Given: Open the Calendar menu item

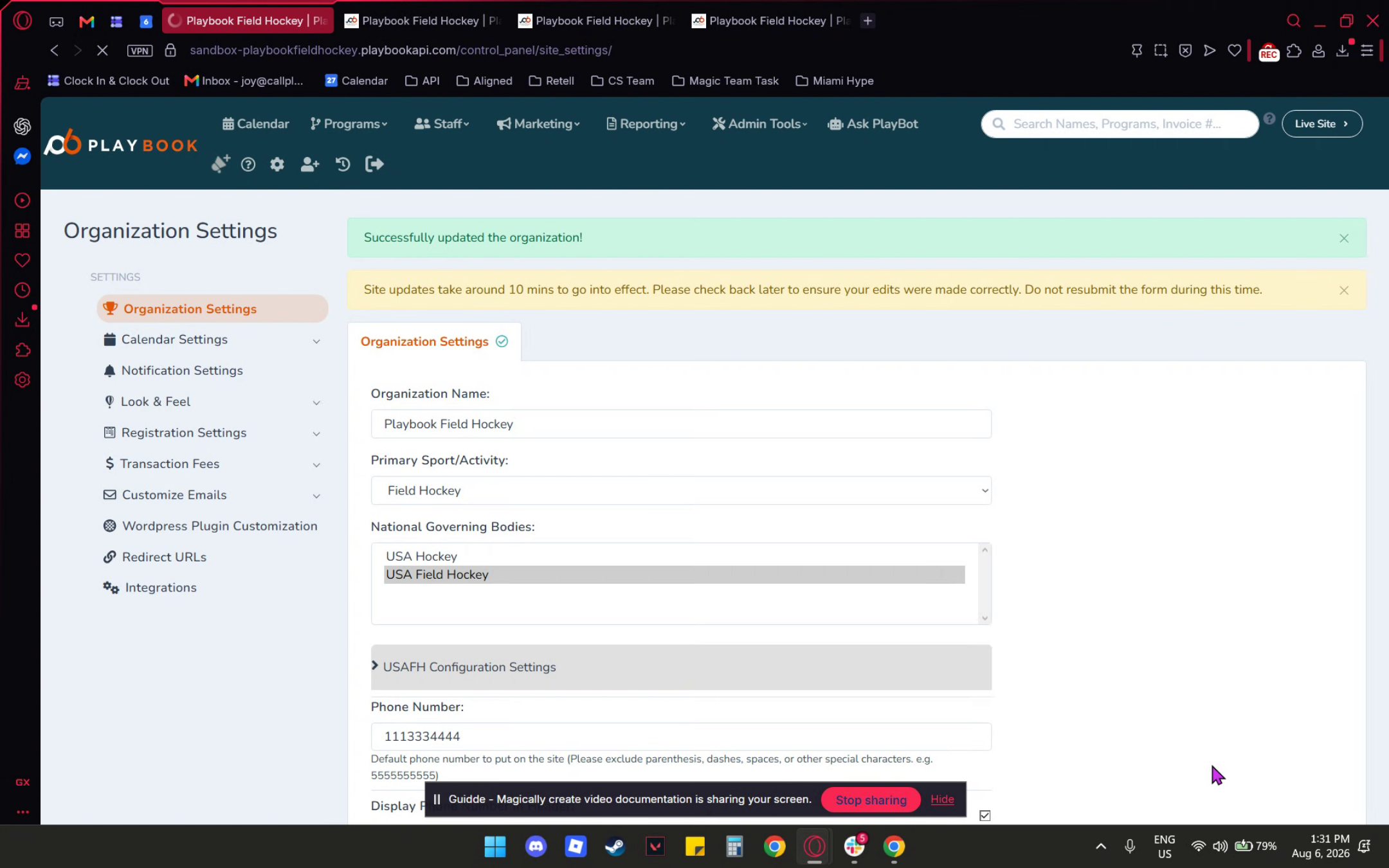Looking at the screenshot, I should point(255,124).
